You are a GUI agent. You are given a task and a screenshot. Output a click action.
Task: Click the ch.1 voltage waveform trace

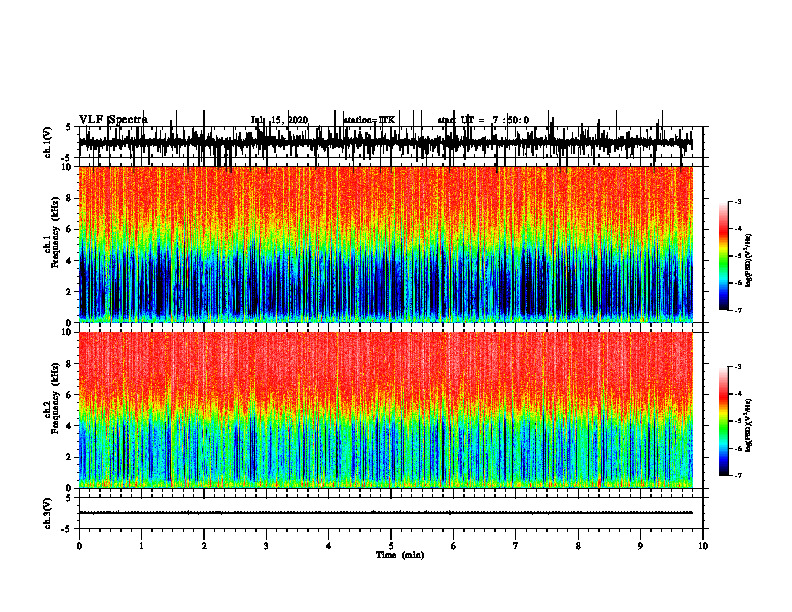[385, 143]
